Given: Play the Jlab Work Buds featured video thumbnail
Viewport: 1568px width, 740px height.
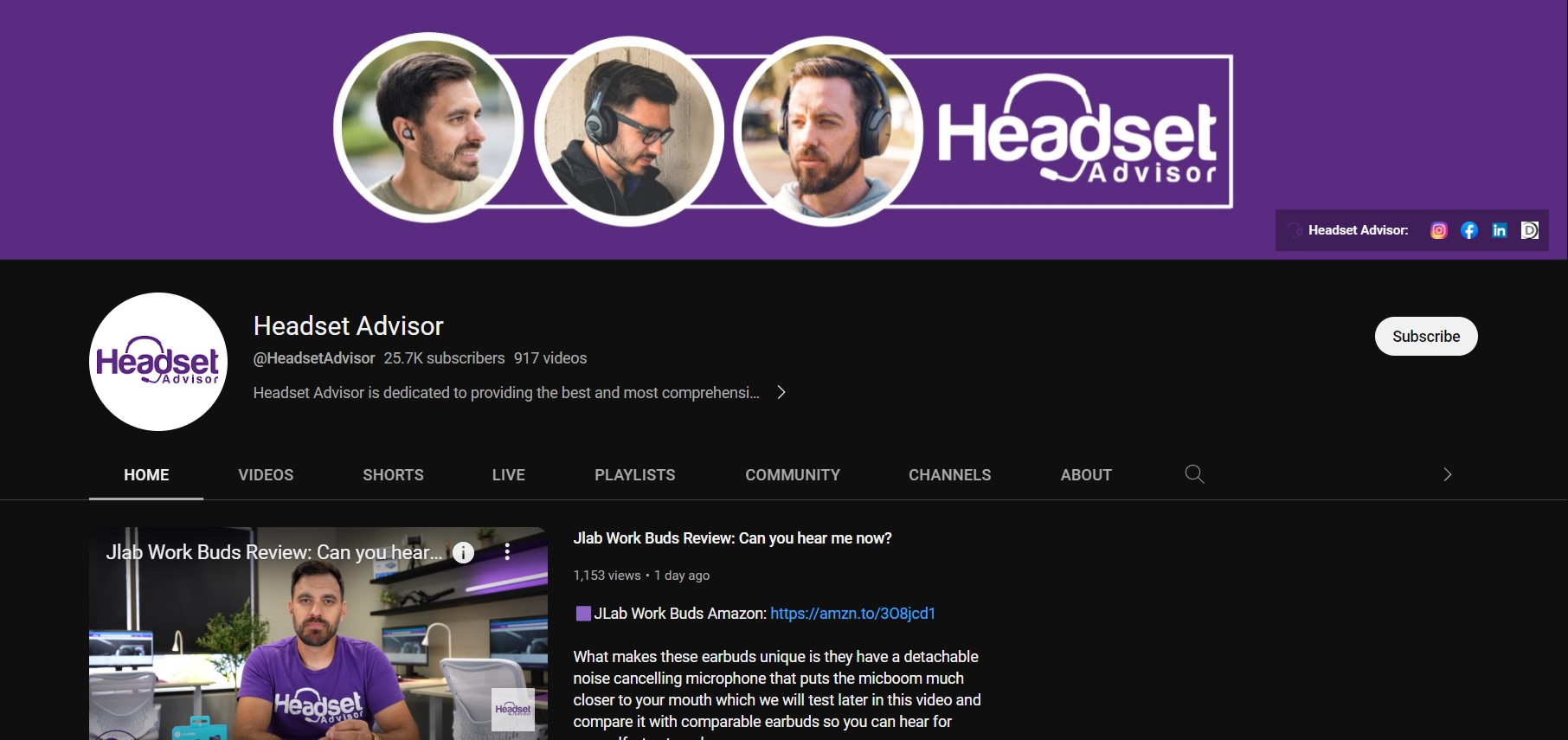Looking at the screenshot, I should click(318, 649).
